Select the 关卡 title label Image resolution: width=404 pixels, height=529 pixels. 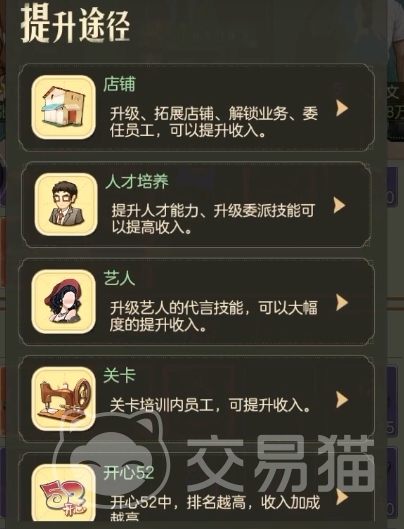point(119,376)
